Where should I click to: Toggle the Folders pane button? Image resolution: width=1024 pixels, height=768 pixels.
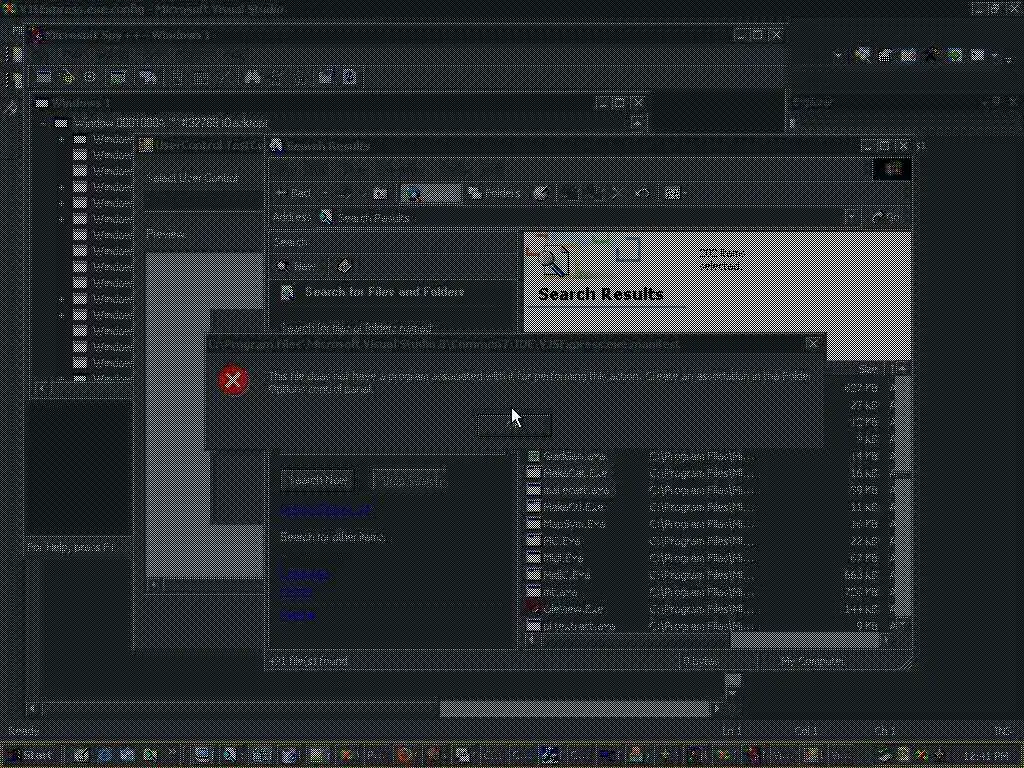[x=494, y=193]
